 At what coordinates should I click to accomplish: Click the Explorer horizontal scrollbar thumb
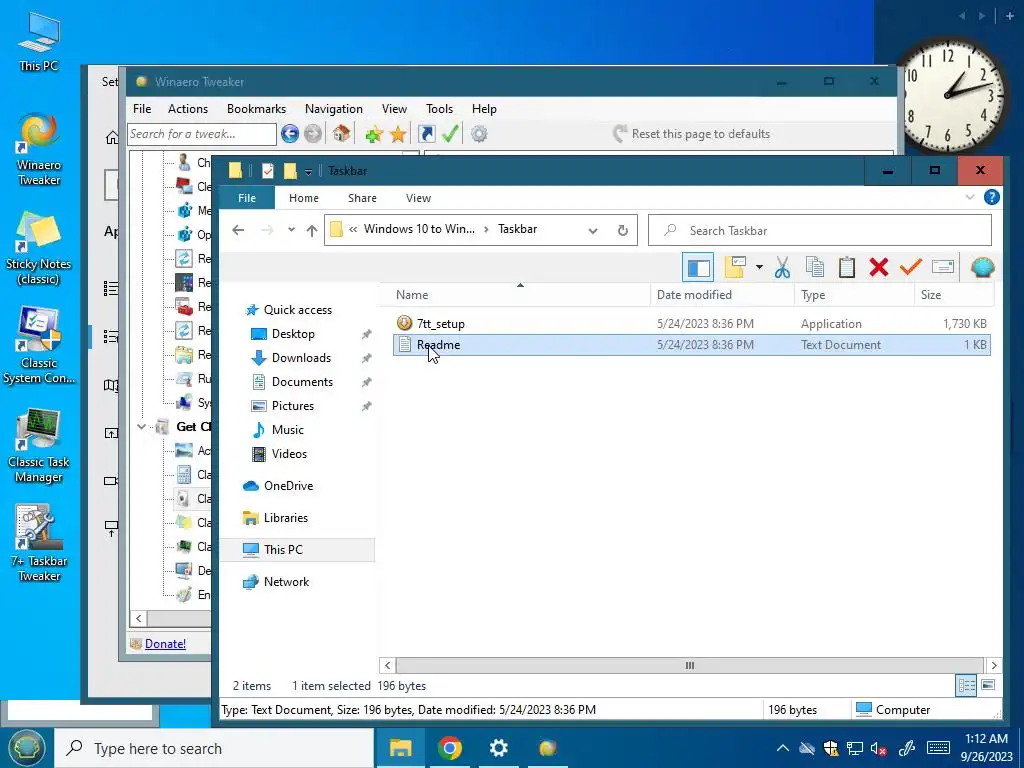point(690,665)
